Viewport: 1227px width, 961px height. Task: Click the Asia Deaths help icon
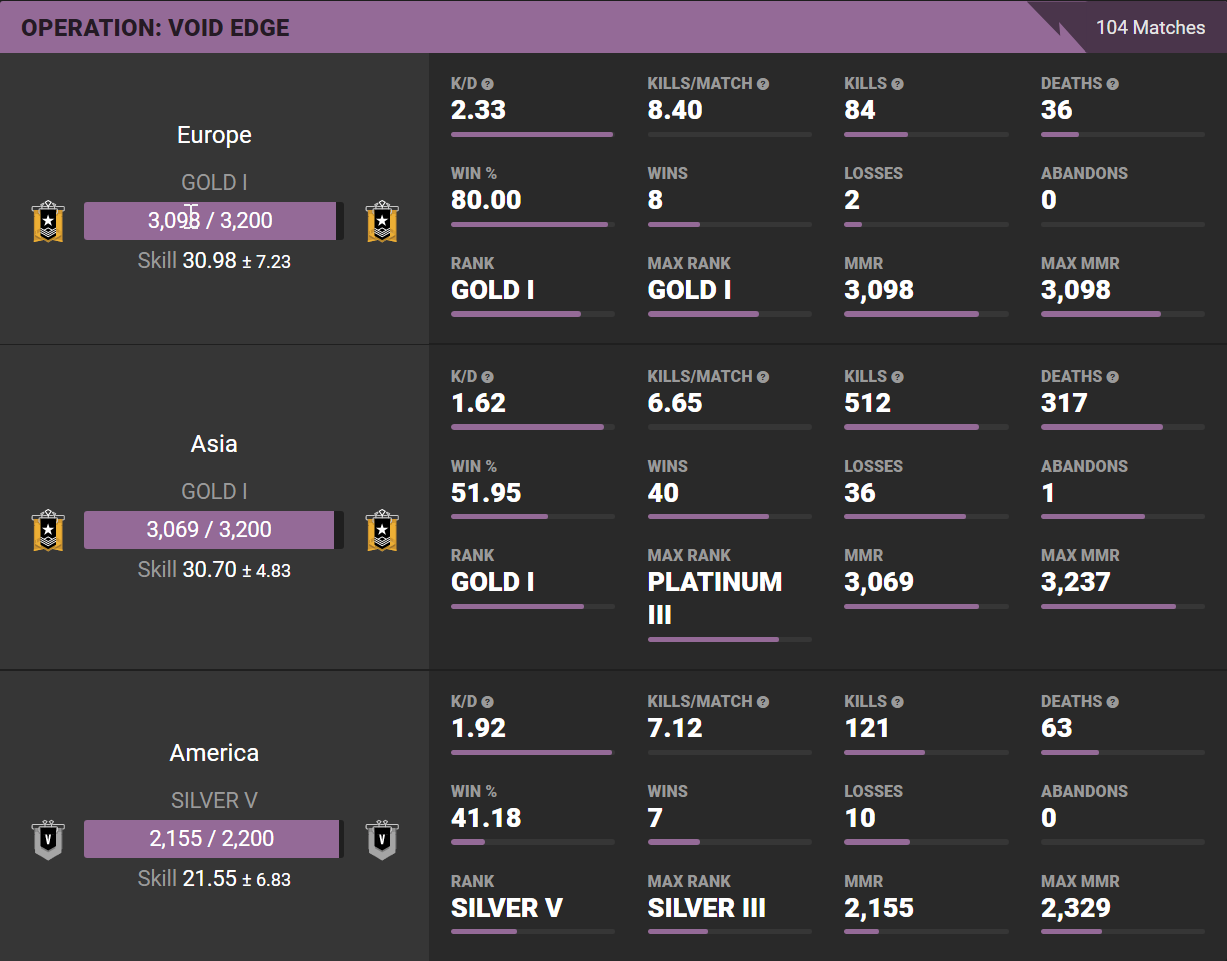click(x=1113, y=377)
